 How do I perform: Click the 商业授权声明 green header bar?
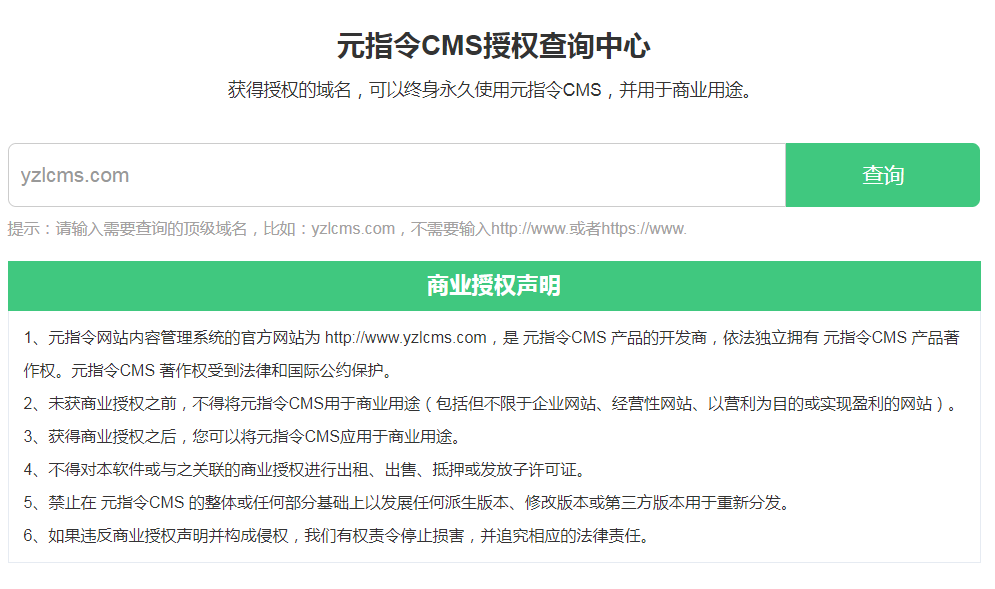tap(494, 286)
